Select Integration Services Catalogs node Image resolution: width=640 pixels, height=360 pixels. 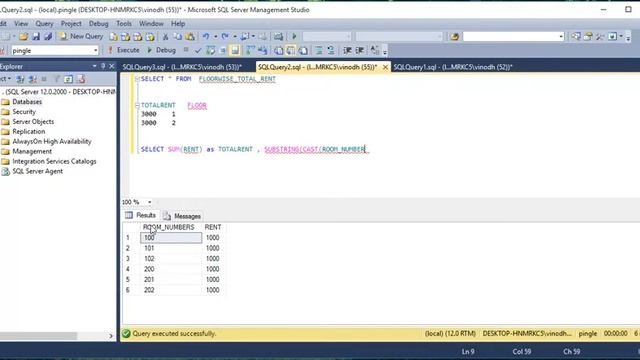point(54,161)
